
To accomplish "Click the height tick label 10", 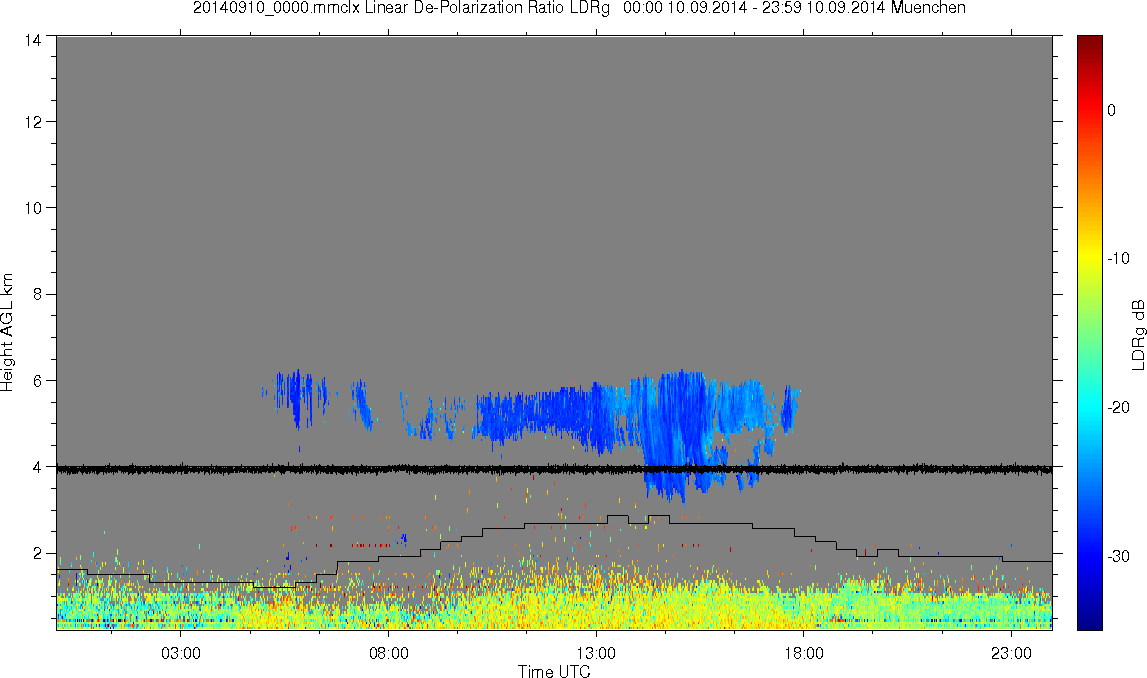I will (x=33, y=208).
